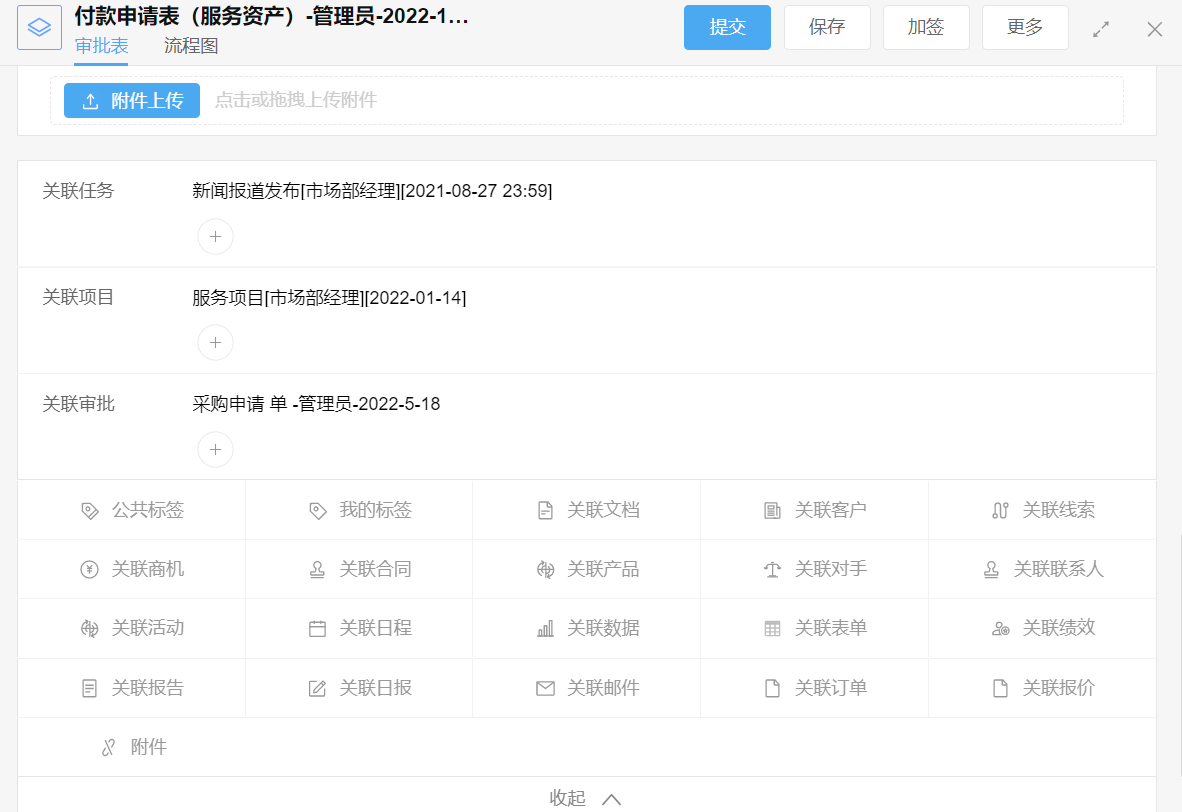Choose 关联日报 label
This screenshot has height=812, width=1182.
375,688
